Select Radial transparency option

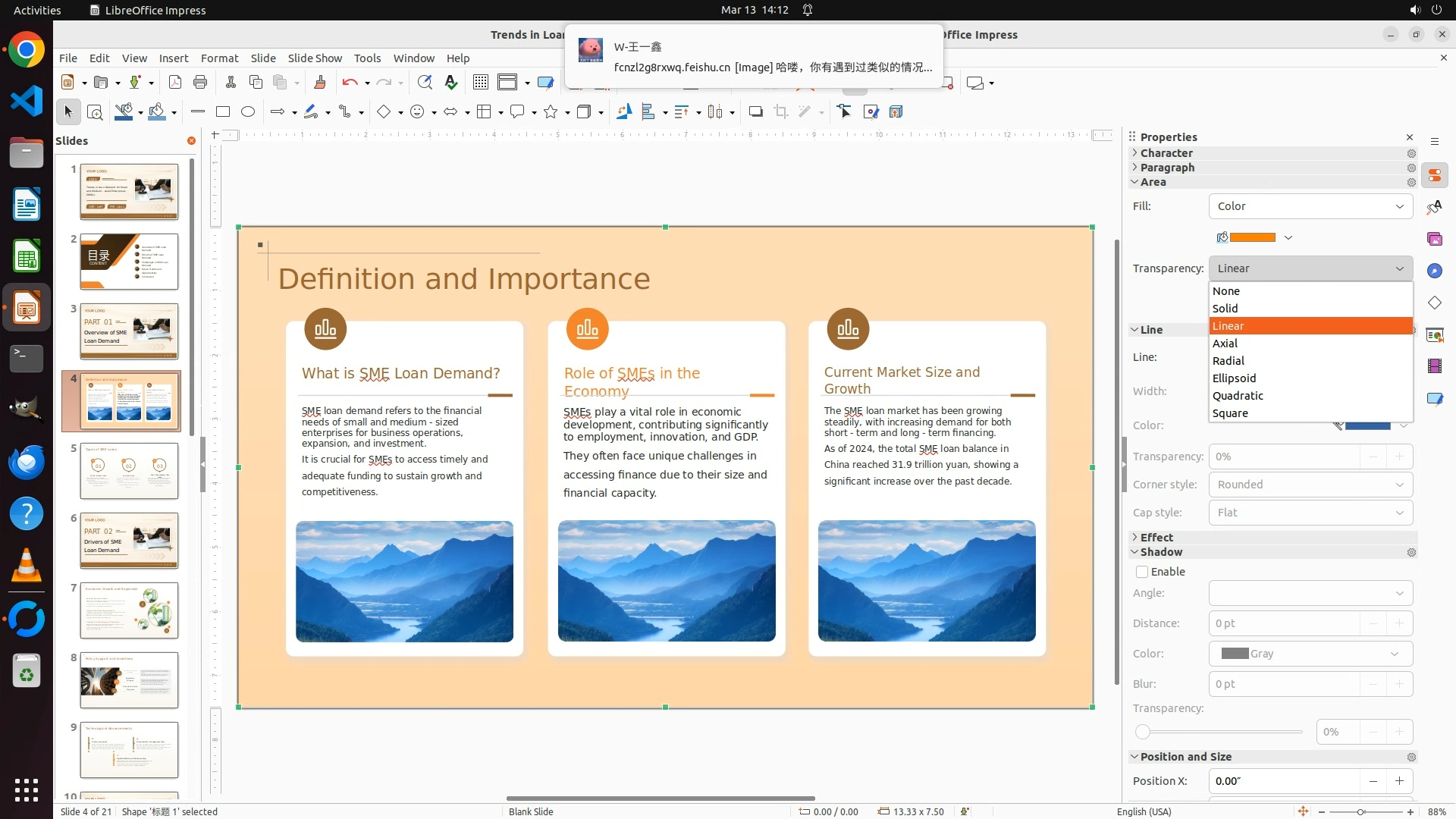pyautogui.click(x=1228, y=361)
